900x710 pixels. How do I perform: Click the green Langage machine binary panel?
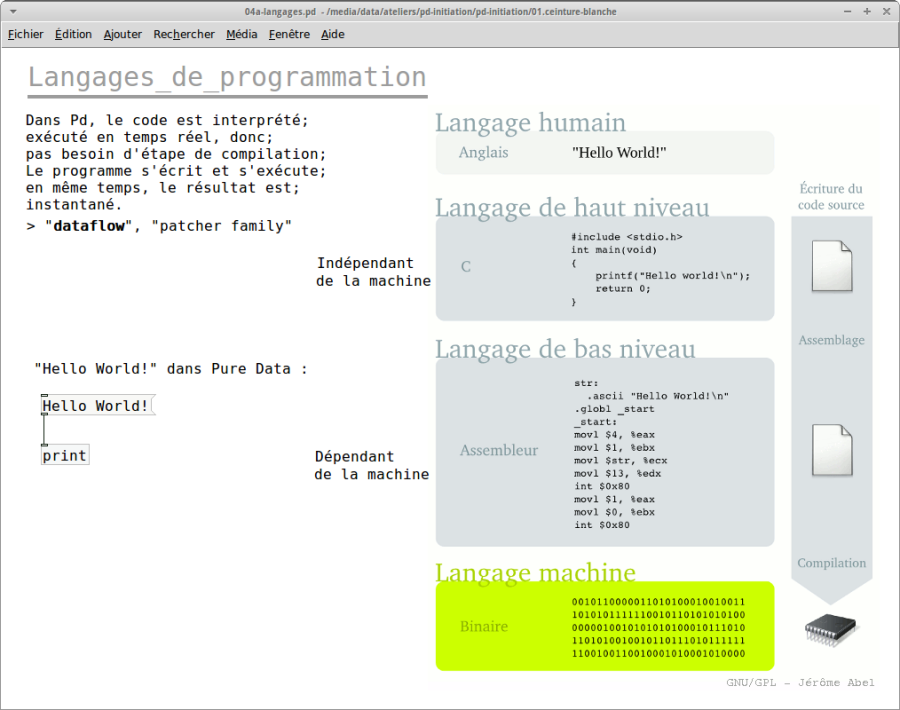coord(604,626)
